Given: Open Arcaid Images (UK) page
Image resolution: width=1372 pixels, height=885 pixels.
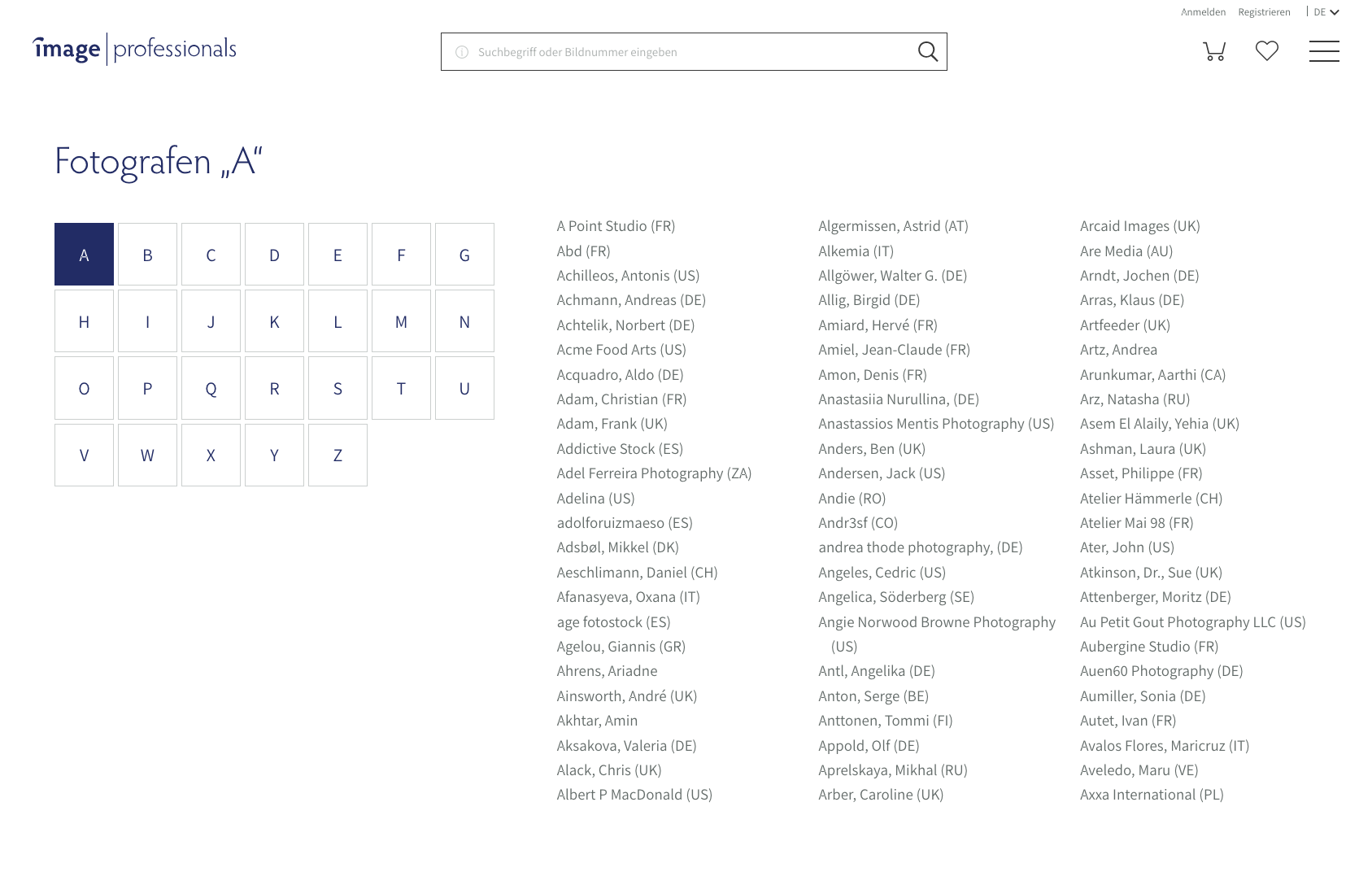Looking at the screenshot, I should click(x=1139, y=226).
